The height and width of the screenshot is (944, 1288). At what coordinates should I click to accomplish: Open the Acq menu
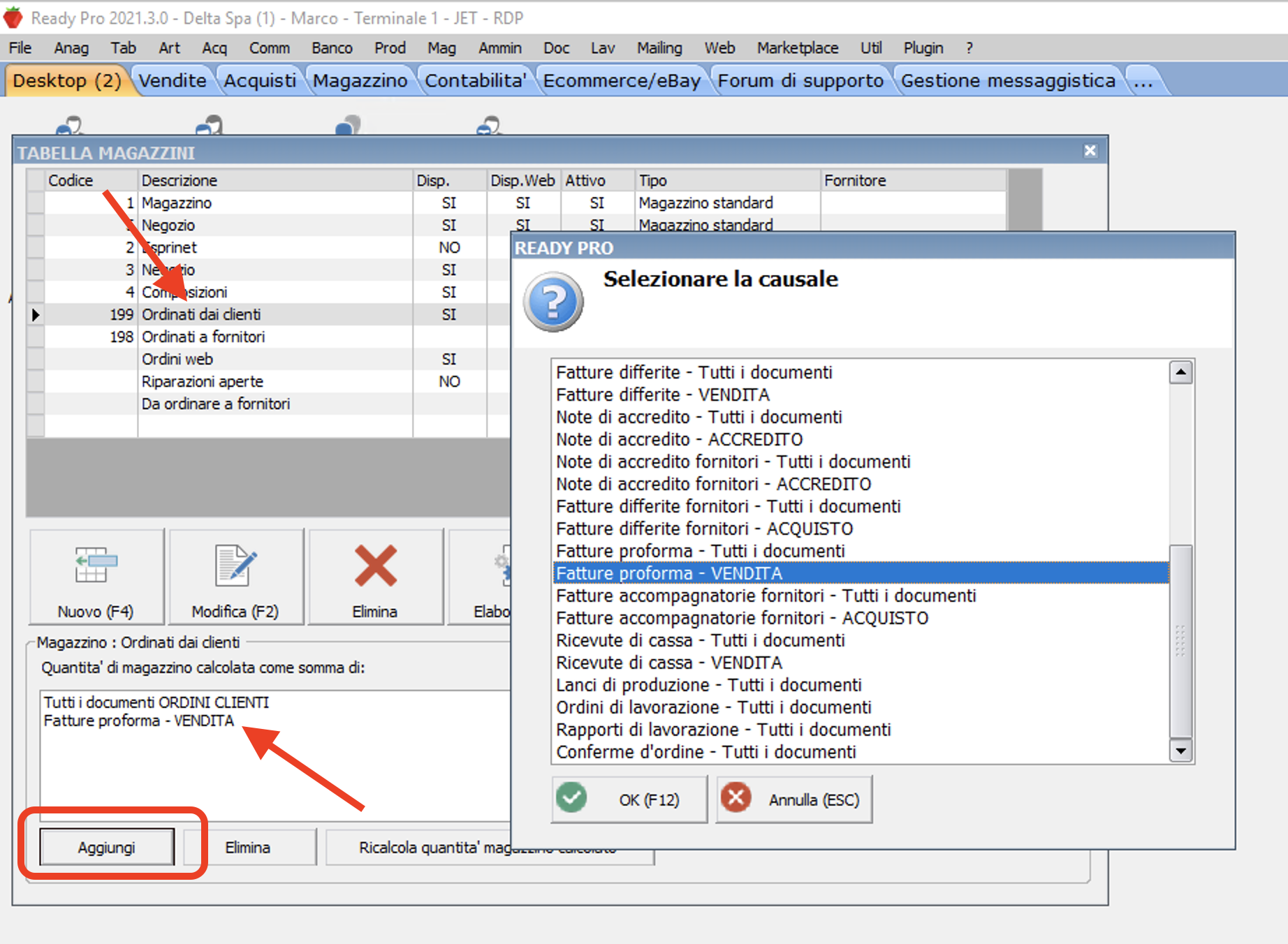pyautogui.click(x=214, y=47)
